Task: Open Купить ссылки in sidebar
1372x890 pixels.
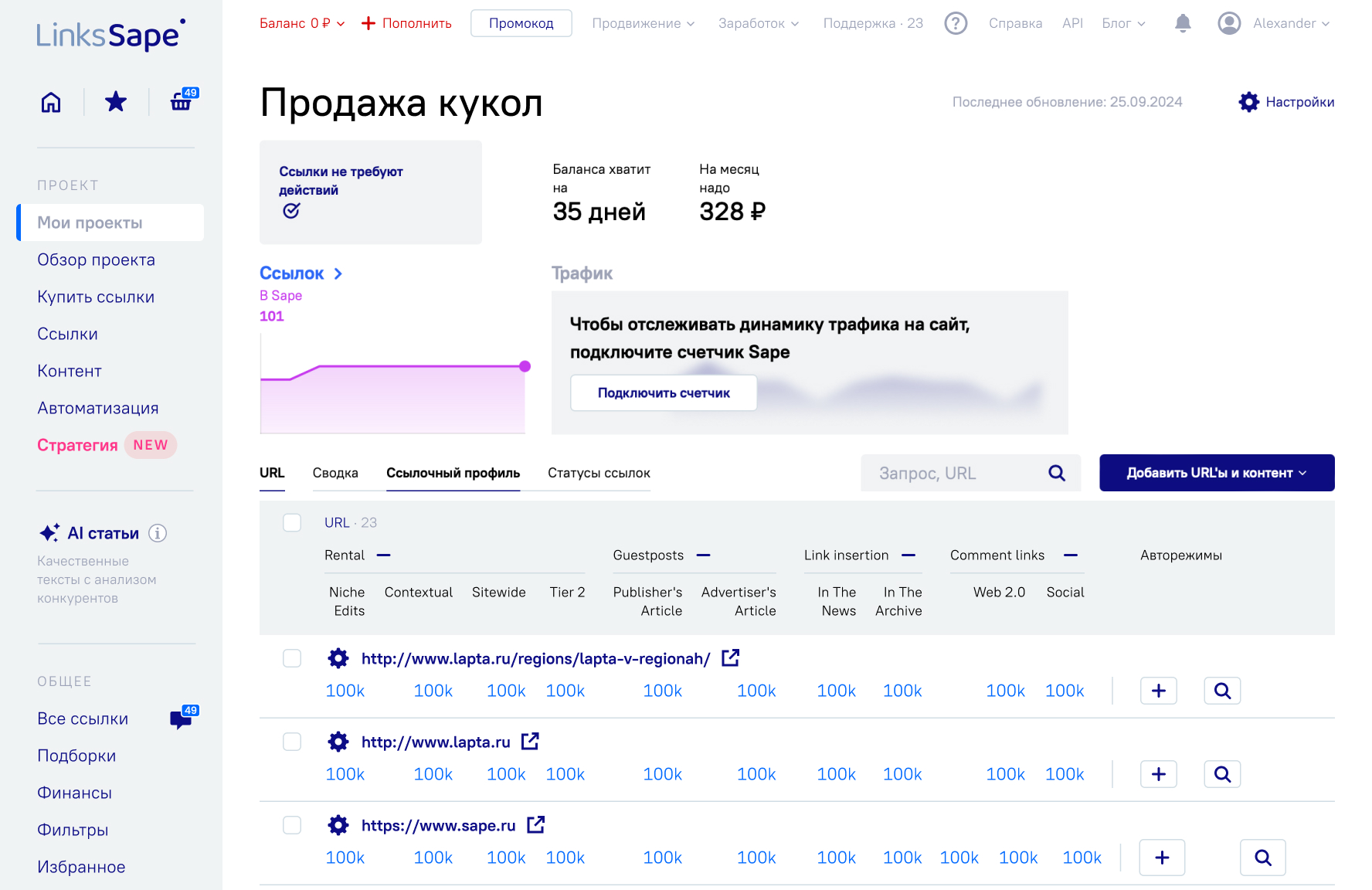Action: coord(96,297)
